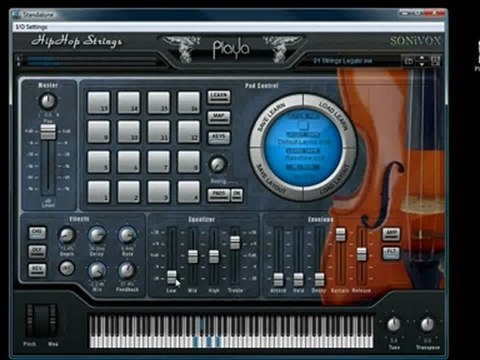480x360 pixels.
Task: Click the 01 Strings Legato preset name
Action: [343, 61]
